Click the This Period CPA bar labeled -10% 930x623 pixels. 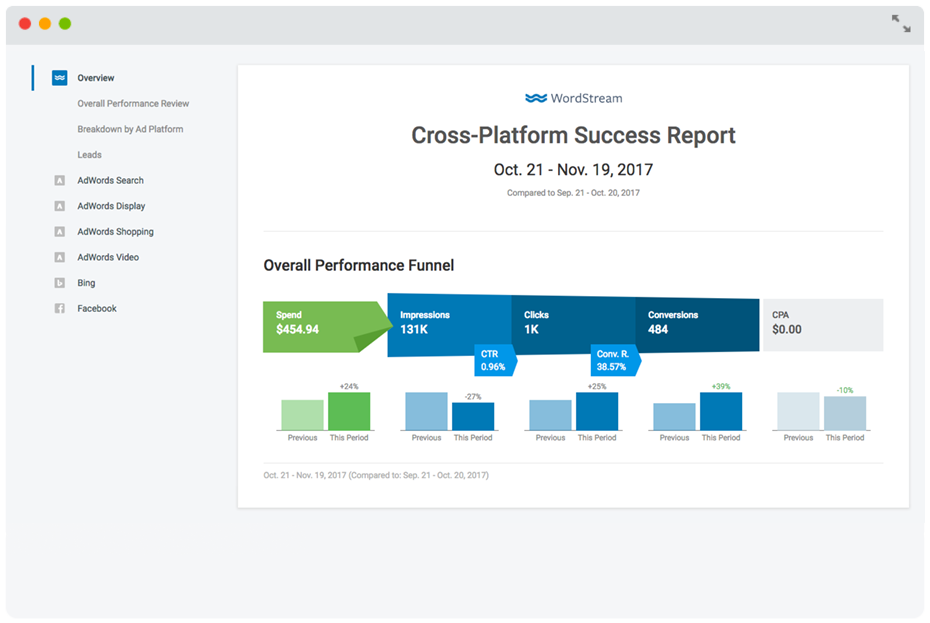tap(845, 413)
